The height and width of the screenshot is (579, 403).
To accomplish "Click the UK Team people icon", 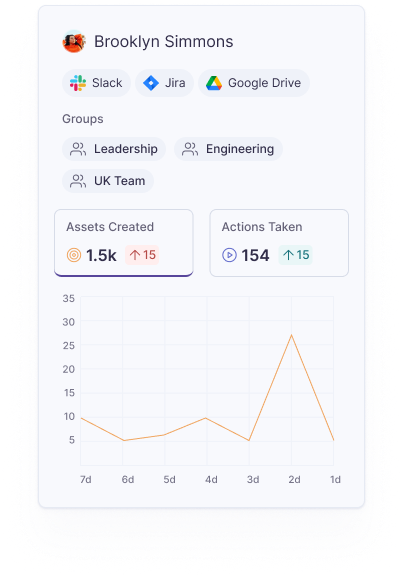I will pos(78,181).
